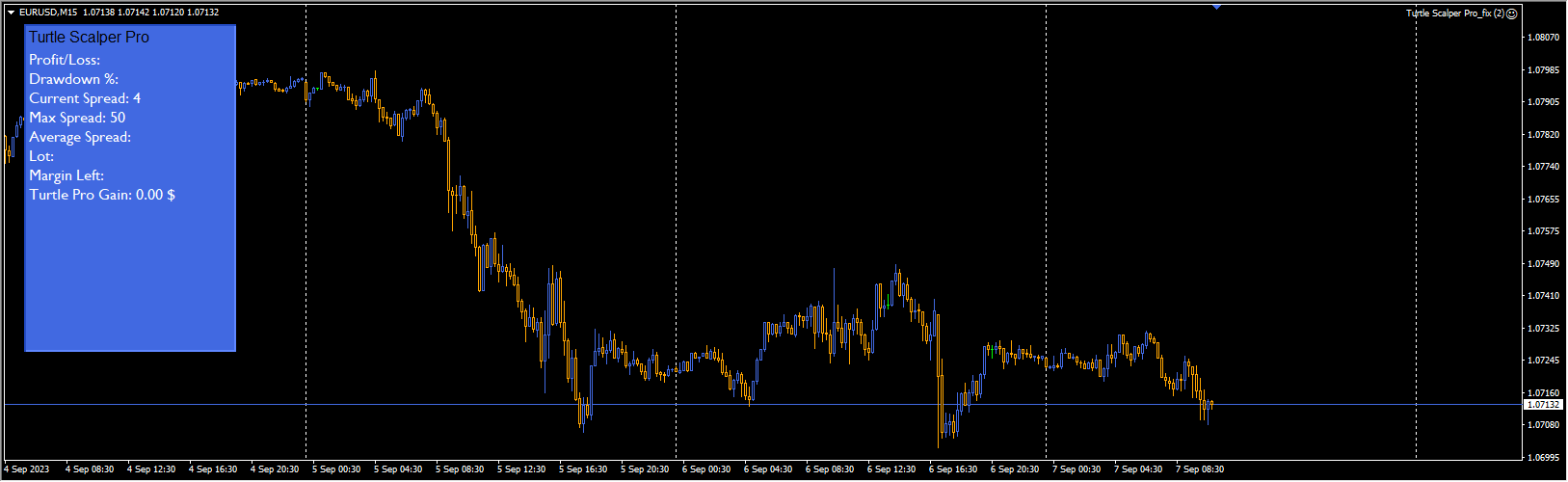Open the dropdown arrow beside EURUSD,M15

tap(11, 13)
